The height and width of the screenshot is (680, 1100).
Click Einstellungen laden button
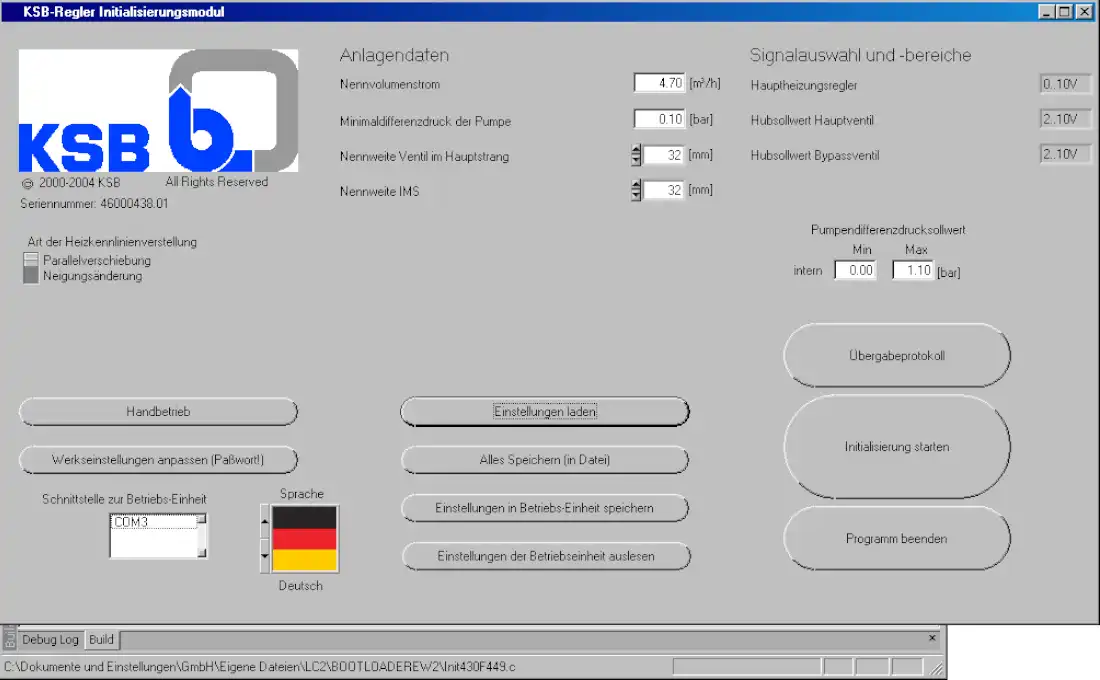pyautogui.click(x=545, y=412)
